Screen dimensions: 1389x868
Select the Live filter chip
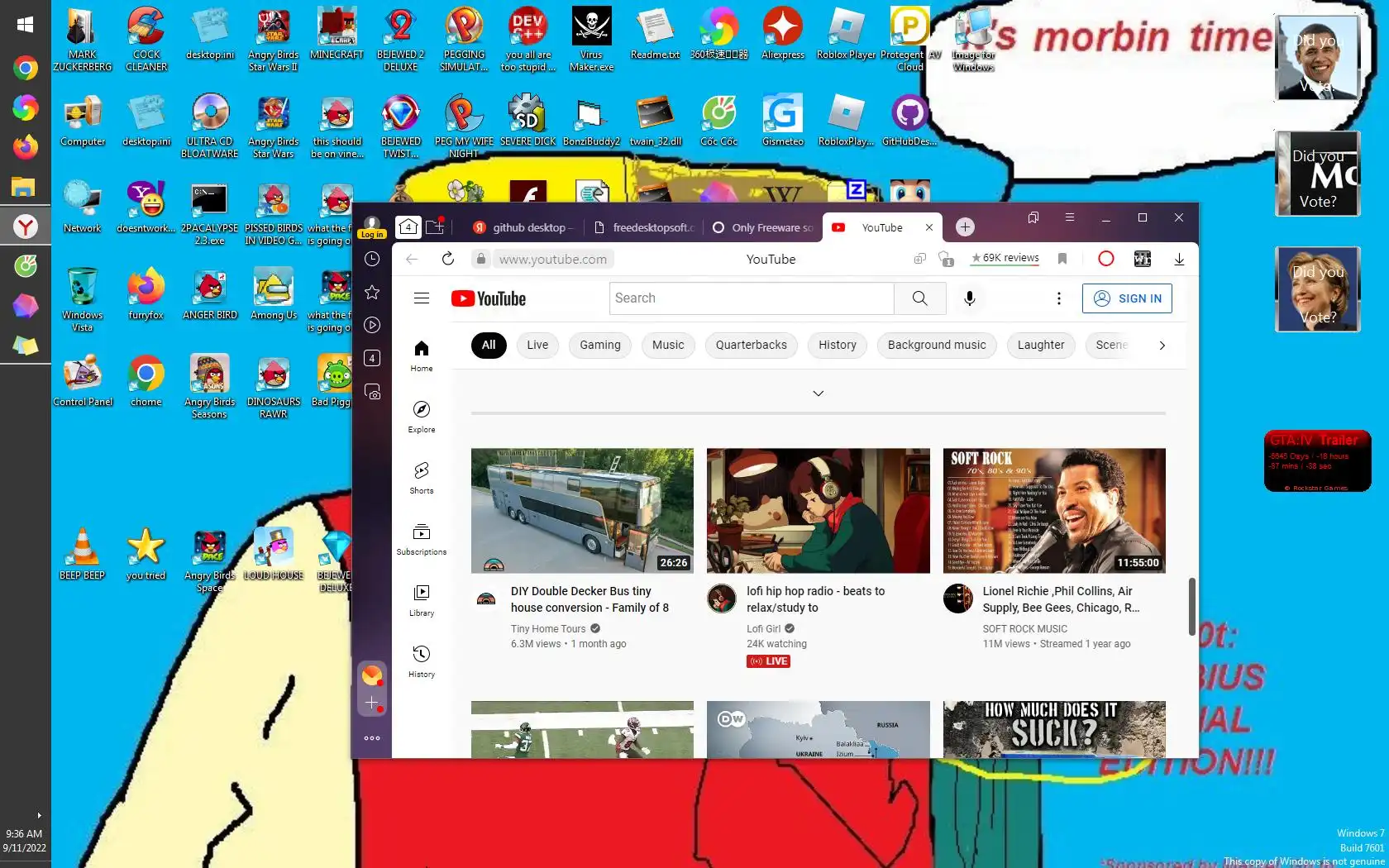[x=537, y=345]
